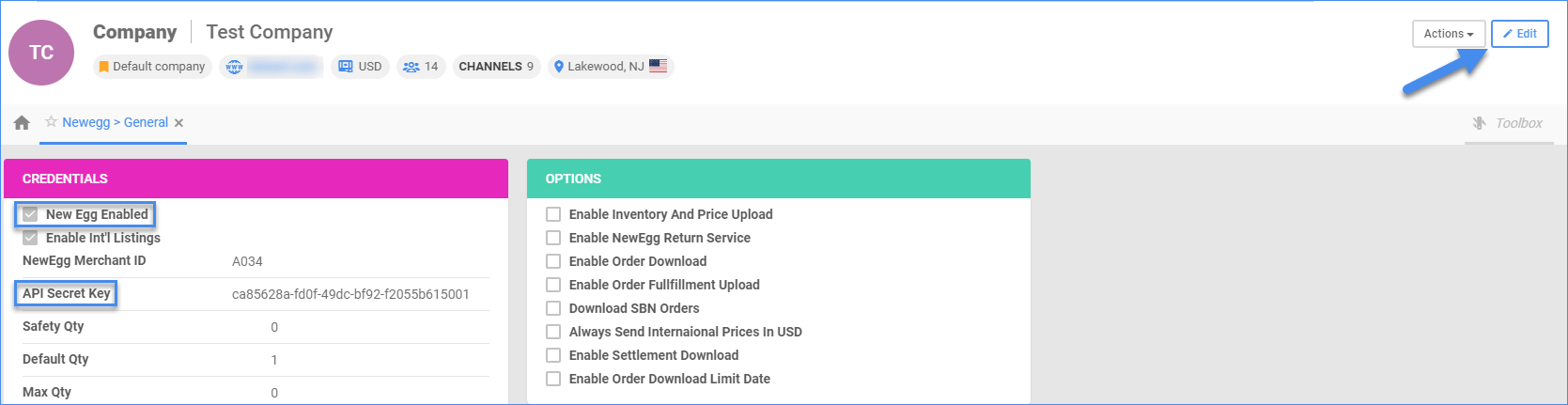Viewport: 1568px width, 405px height.
Task: Toggle New Egg Enabled checkbox
Action: click(31, 214)
